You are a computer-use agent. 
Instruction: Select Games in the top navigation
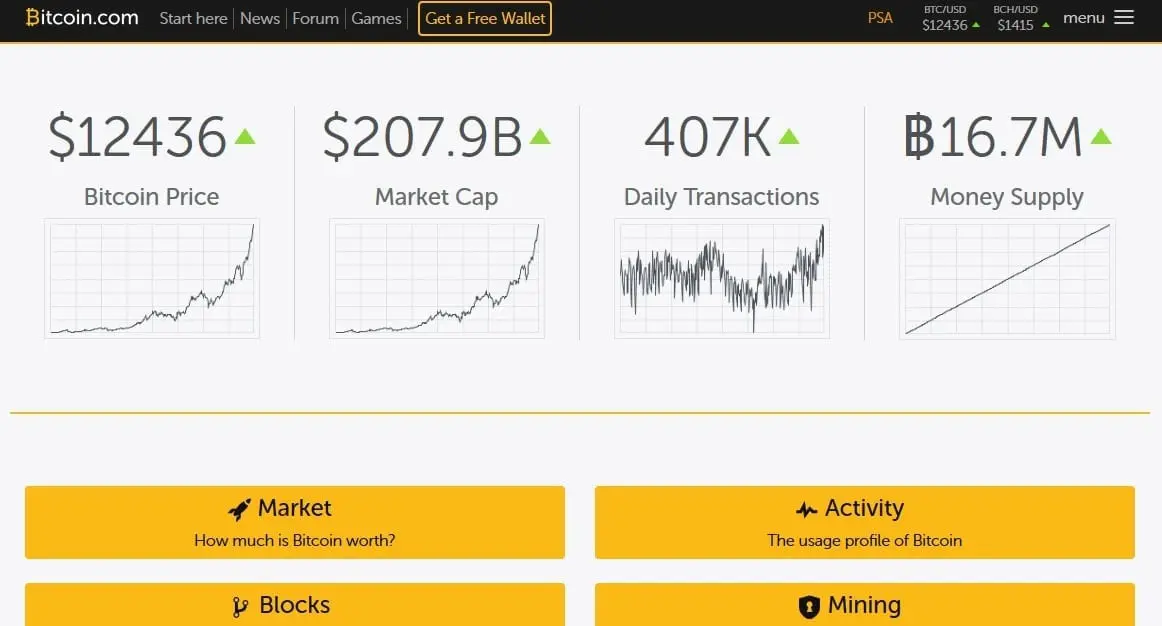tap(376, 19)
